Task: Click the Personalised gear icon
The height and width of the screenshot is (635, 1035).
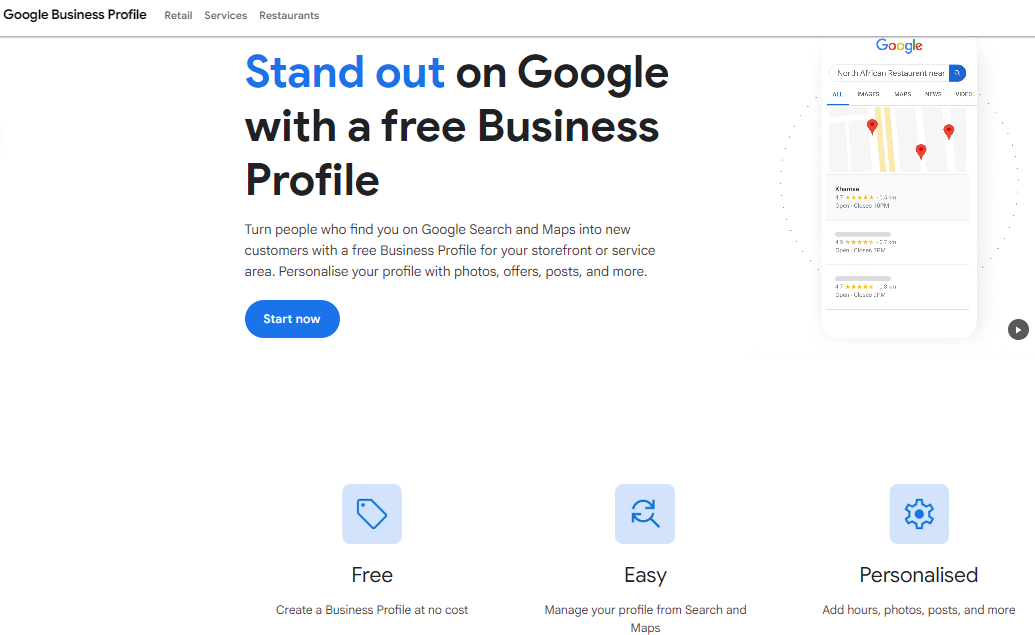Action: [919, 514]
